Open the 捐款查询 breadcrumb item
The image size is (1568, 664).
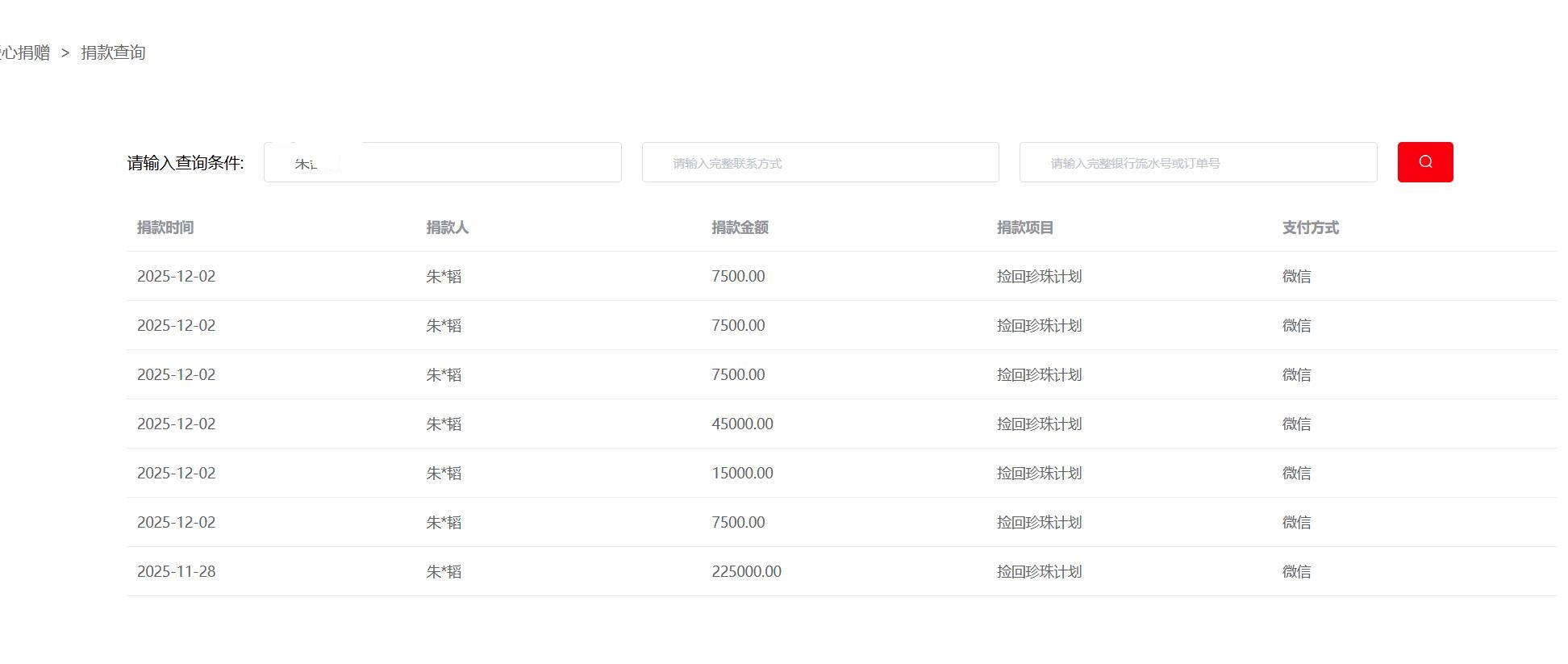pyautogui.click(x=113, y=53)
